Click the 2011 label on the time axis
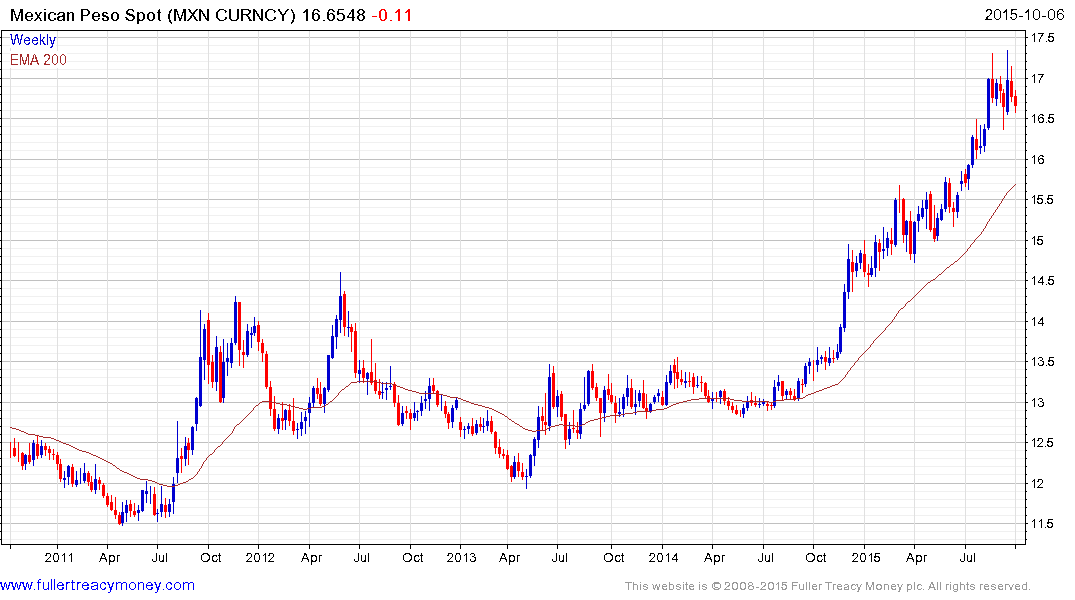Image resolution: width=1075 pixels, height=600 pixels. [59, 557]
